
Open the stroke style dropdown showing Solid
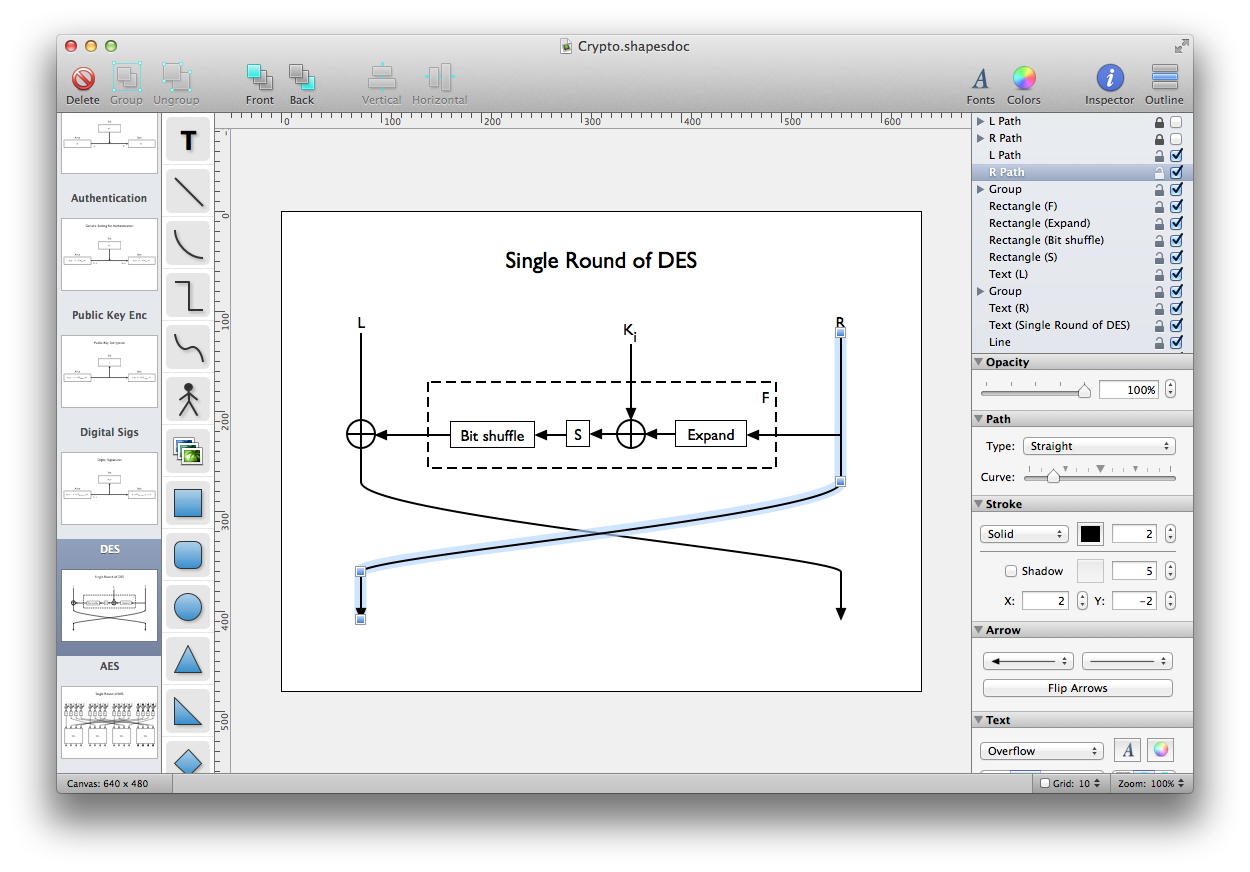[x=1023, y=533]
